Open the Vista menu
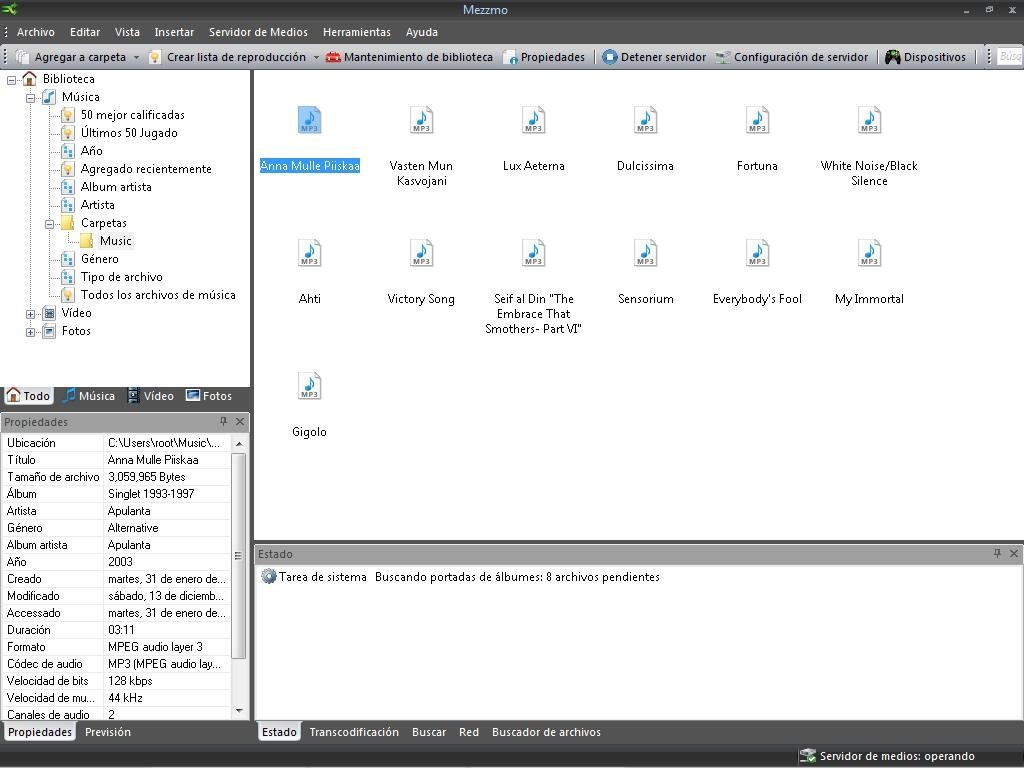The width and height of the screenshot is (1024, 768). click(x=127, y=32)
